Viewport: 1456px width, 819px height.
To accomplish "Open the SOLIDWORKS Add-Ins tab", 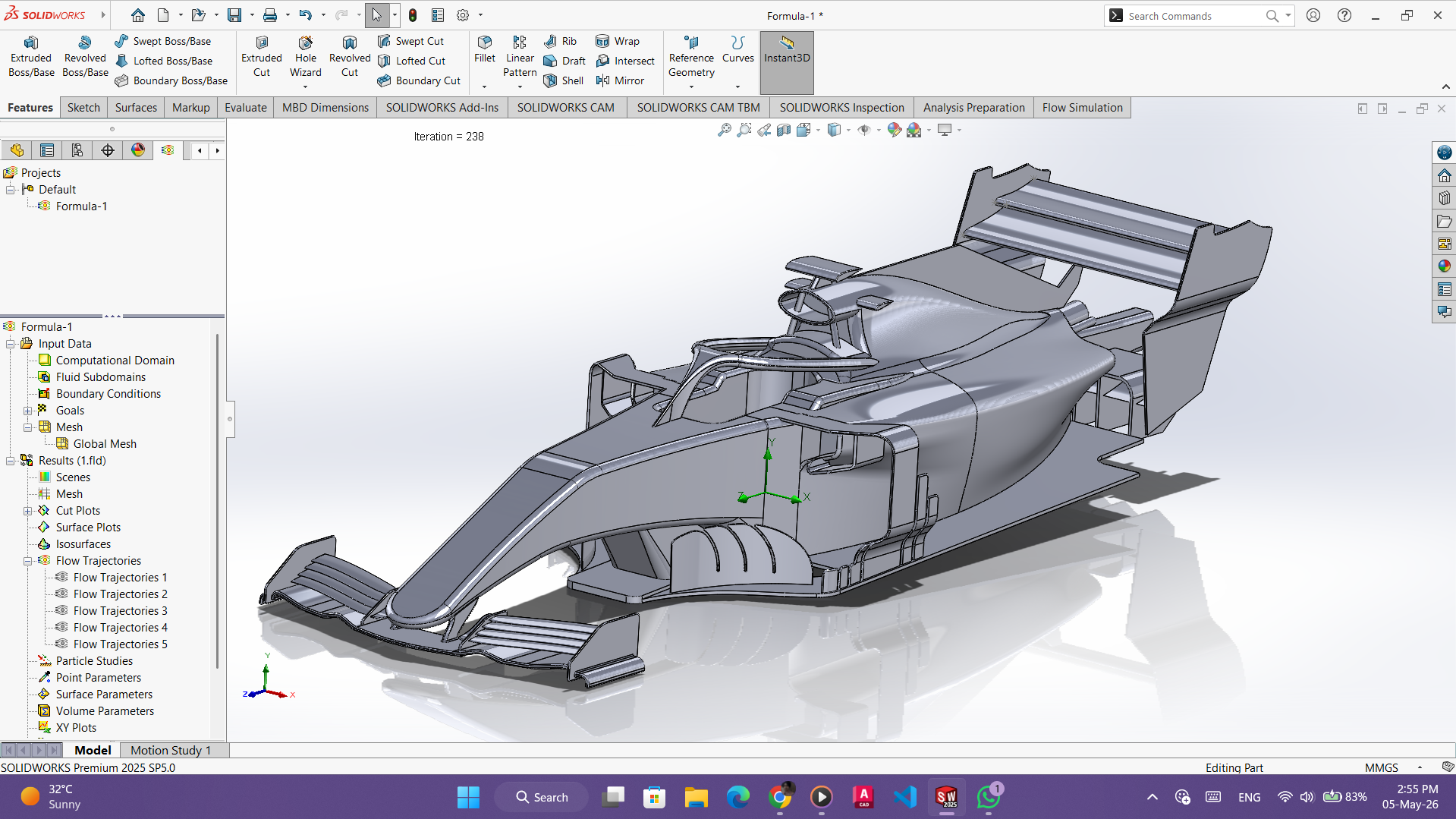I will coord(442,108).
